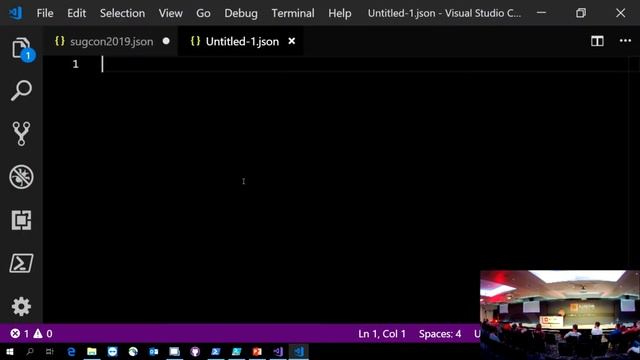Screen dimensions: 640x360
Task: Click Spaces: 4 indentation setting
Action: (440, 334)
